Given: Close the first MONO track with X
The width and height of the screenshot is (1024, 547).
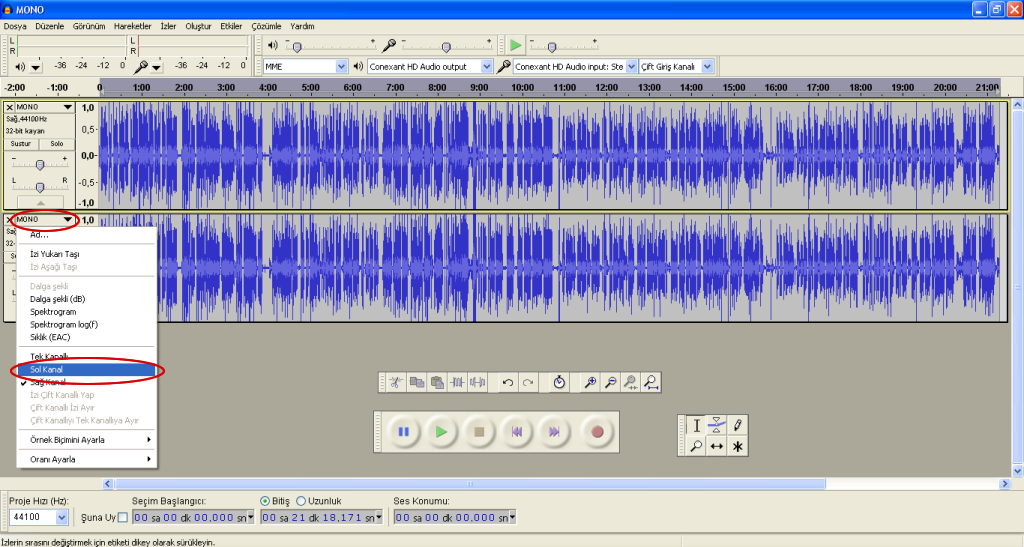Looking at the screenshot, I should (9, 107).
